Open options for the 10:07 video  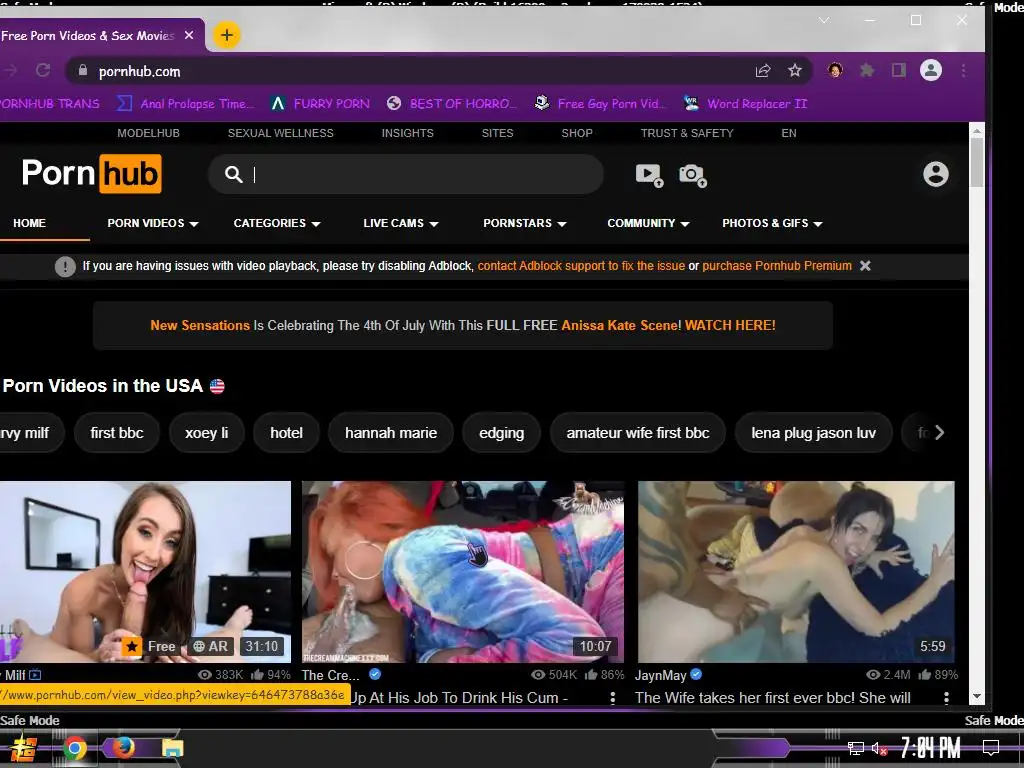coord(613,698)
